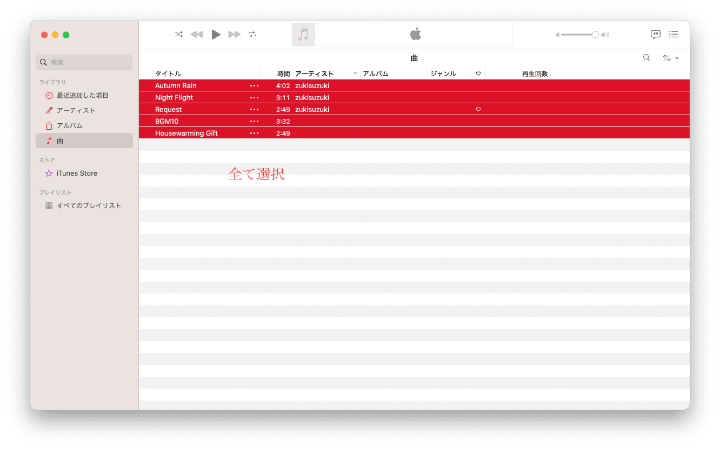Adjust the volume slider knob
Screen dimensions: 720x449
[595, 34]
